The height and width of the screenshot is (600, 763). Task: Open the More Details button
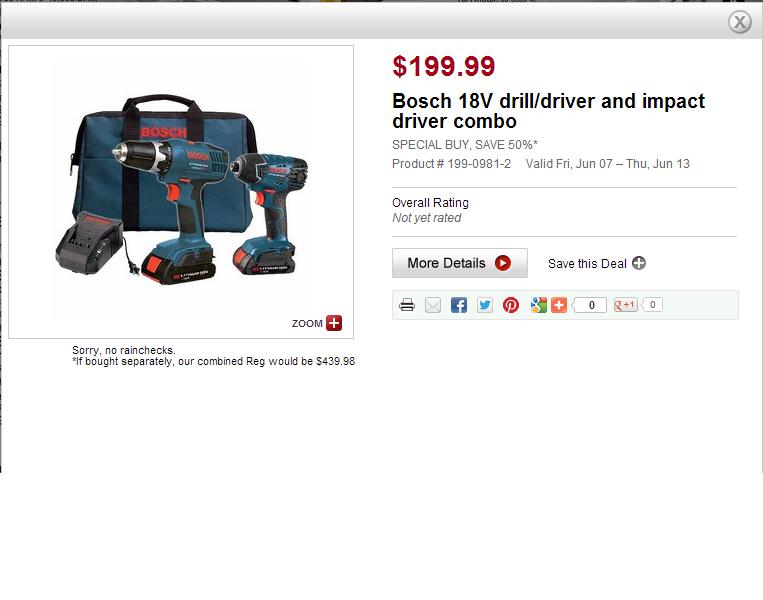pos(460,263)
